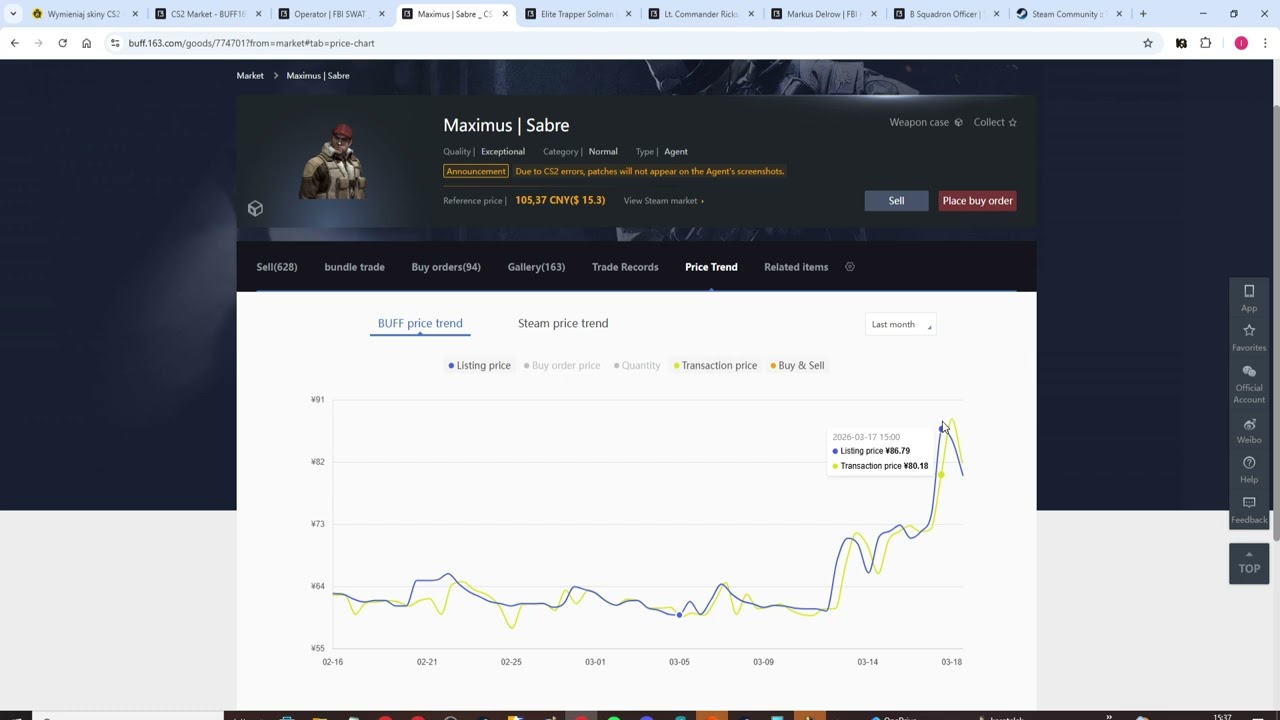View site information icon in address bar

(115, 43)
